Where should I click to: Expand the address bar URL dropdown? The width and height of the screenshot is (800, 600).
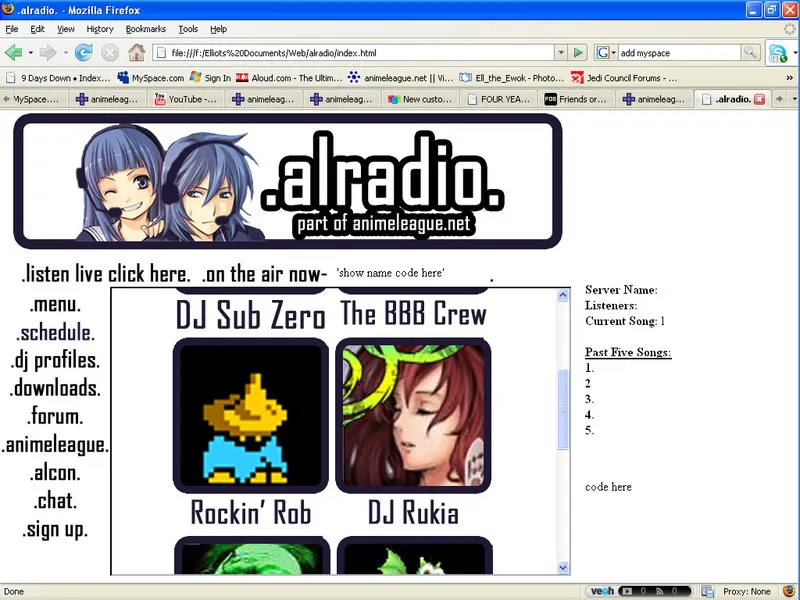pyautogui.click(x=561, y=53)
